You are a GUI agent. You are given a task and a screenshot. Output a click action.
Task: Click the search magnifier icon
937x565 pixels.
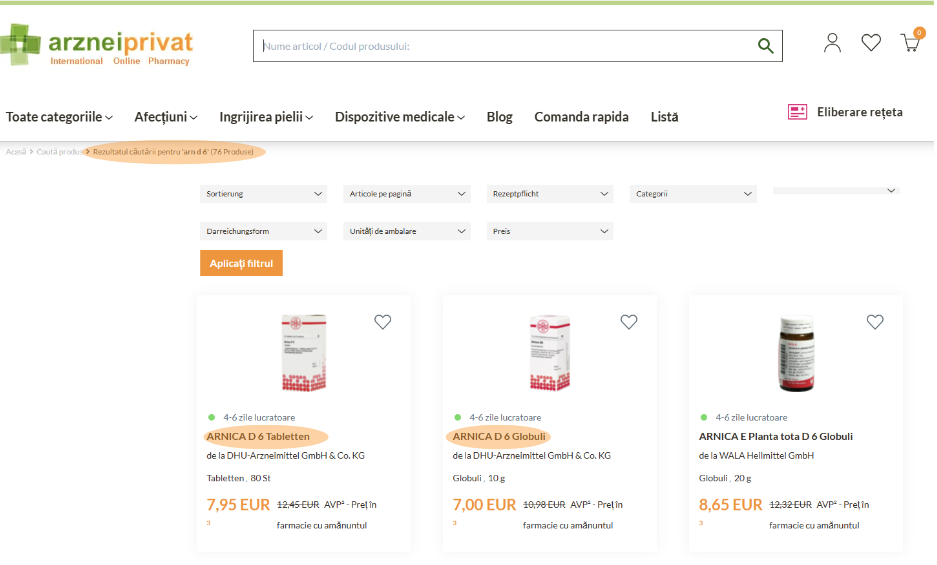pyautogui.click(x=765, y=46)
